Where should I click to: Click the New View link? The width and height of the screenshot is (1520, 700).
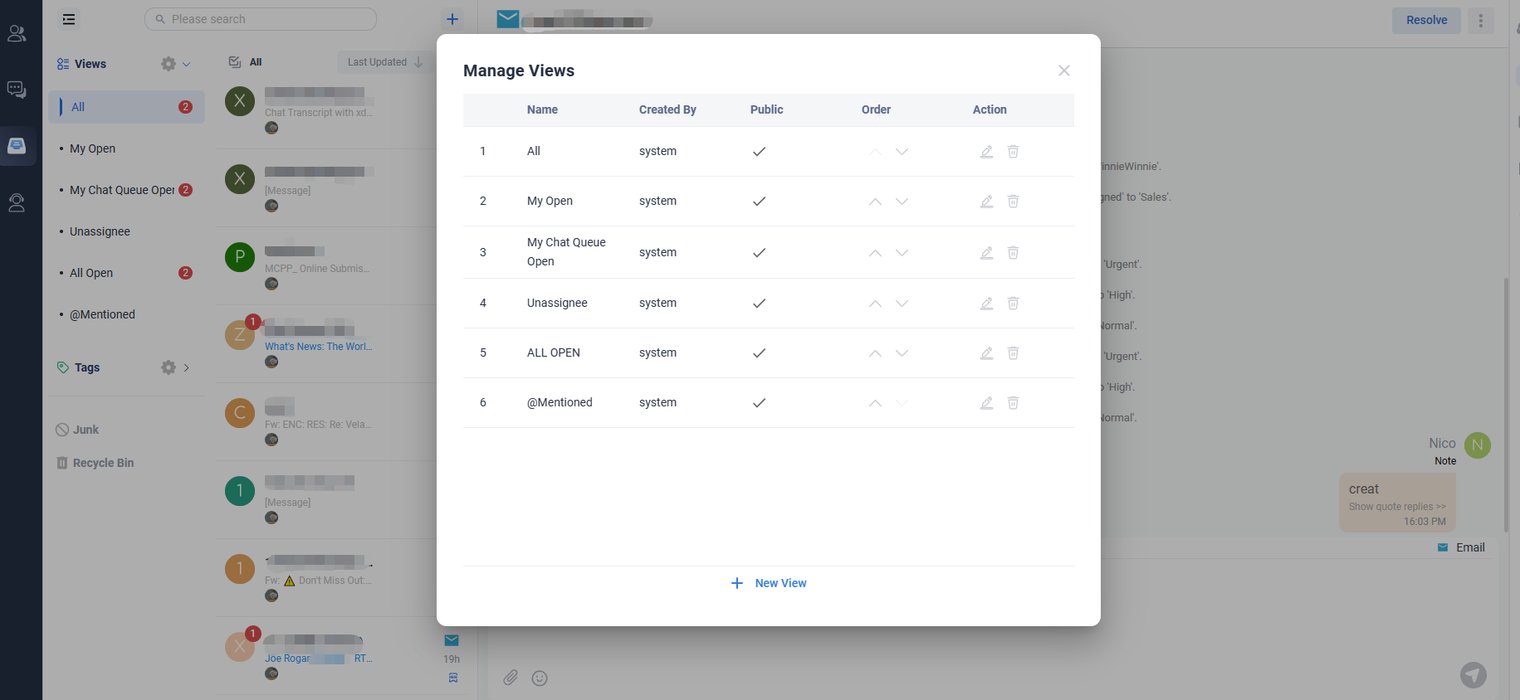click(x=768, y=583)
